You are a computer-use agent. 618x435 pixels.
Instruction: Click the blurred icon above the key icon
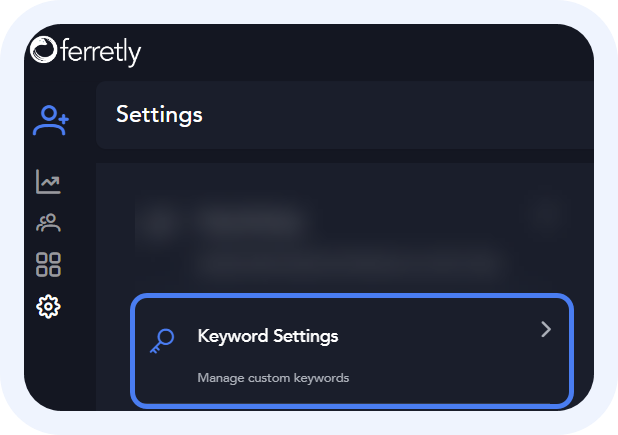tap(155, 221)
